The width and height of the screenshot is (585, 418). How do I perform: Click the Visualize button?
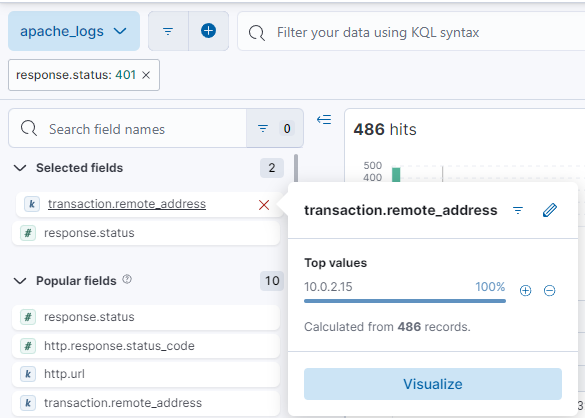(433, 384)
